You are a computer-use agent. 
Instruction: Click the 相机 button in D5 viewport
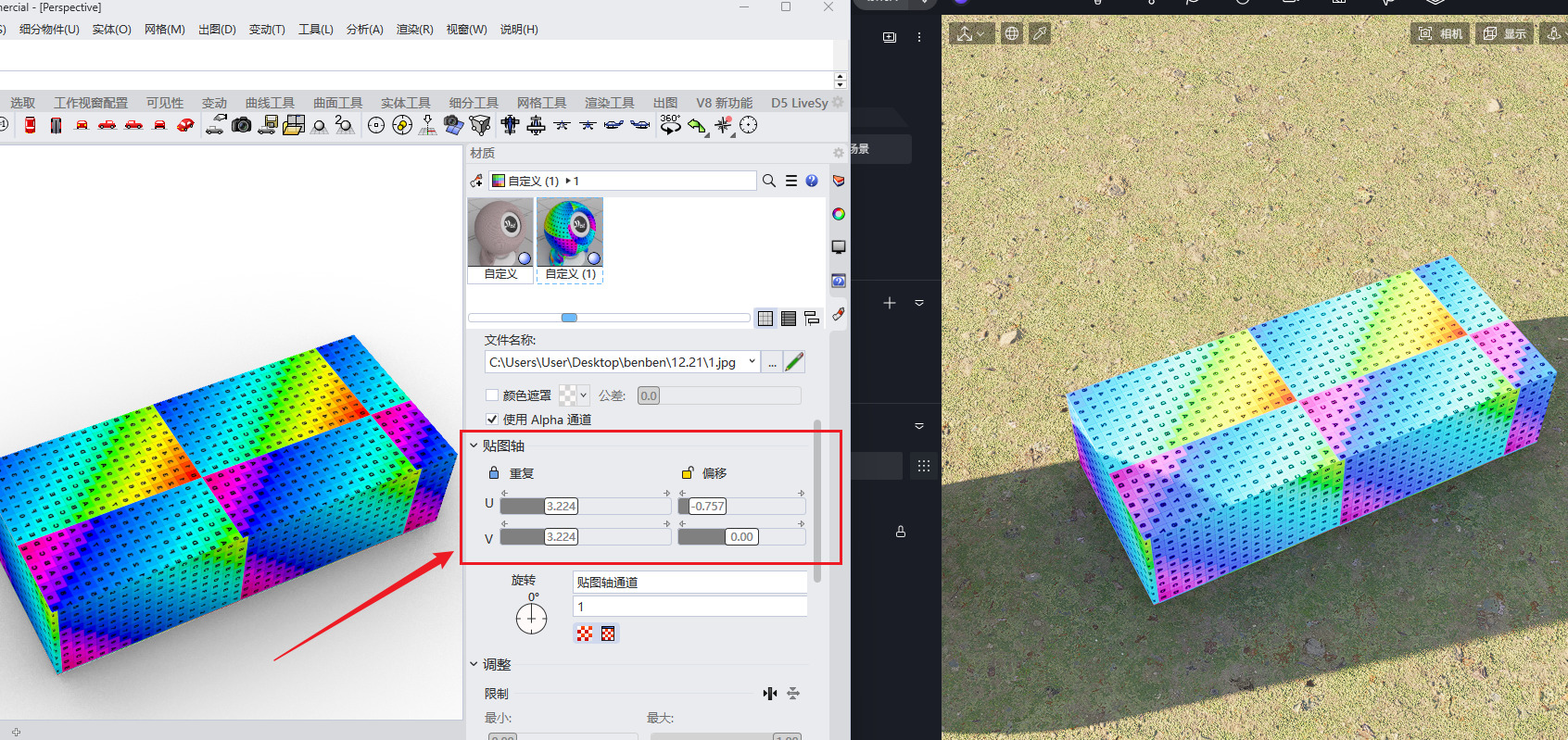tap(1440, 33)
